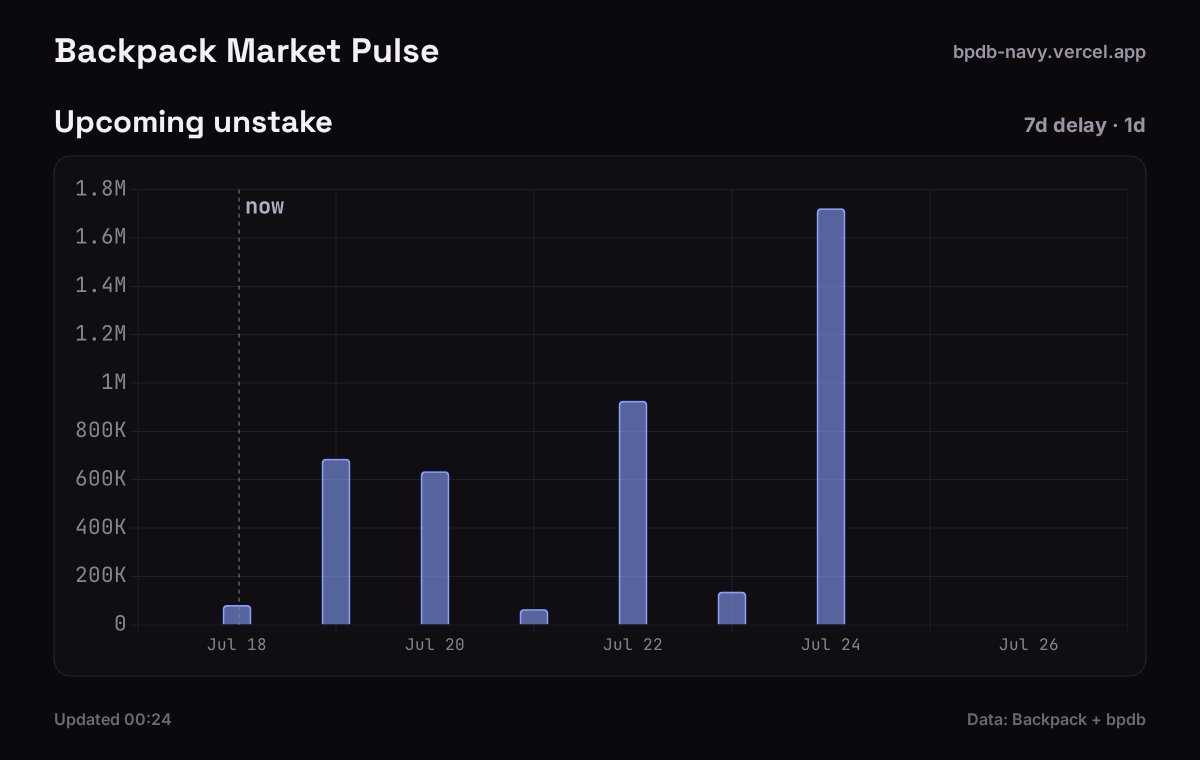Viewport: 1200px width, 760px height.
Task: Click the Jul 22 x-axis label
Action: coord(633,645)
